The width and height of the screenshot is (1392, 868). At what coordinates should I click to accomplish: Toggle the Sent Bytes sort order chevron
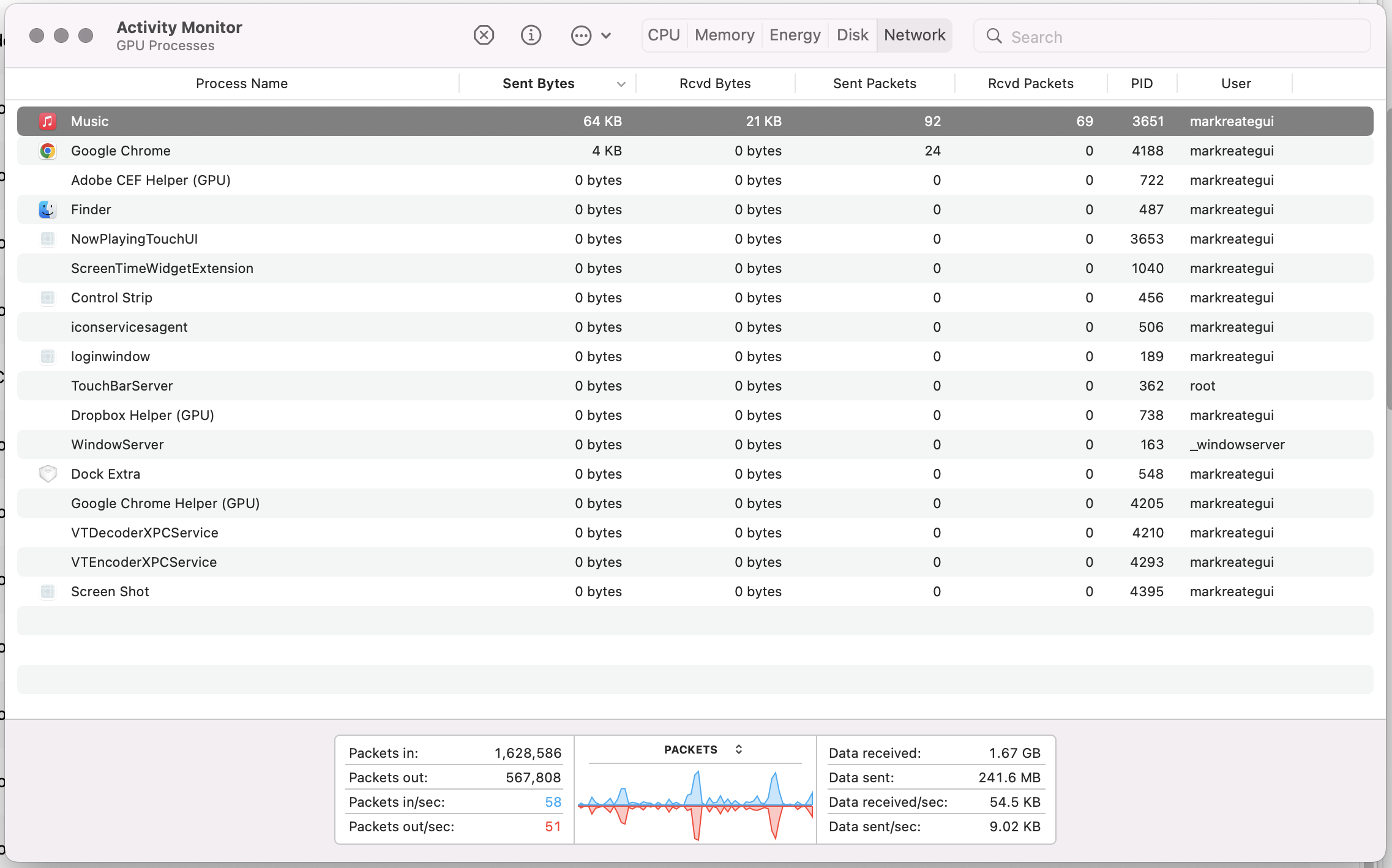click(621, 84)
